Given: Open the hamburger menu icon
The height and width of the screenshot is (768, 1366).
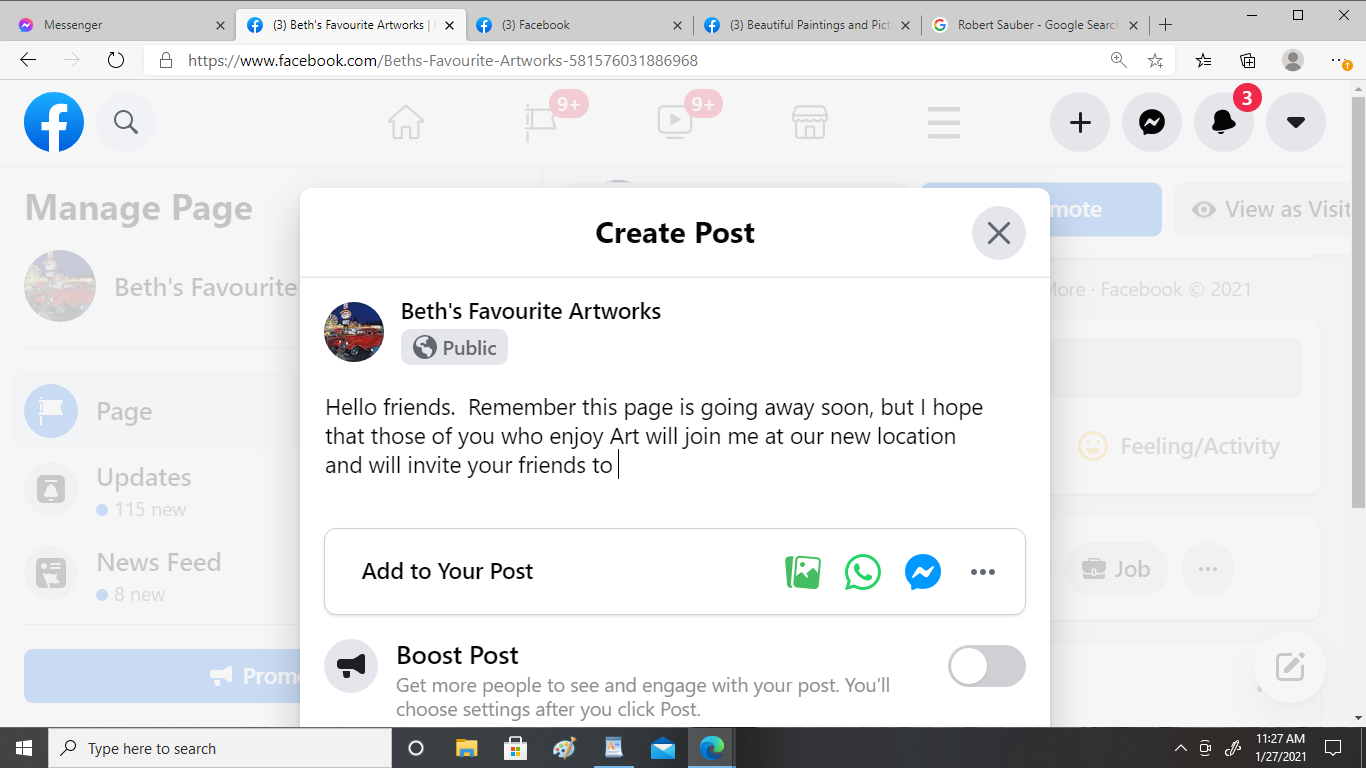Looking at the screenshot, I should pos(944,122).
